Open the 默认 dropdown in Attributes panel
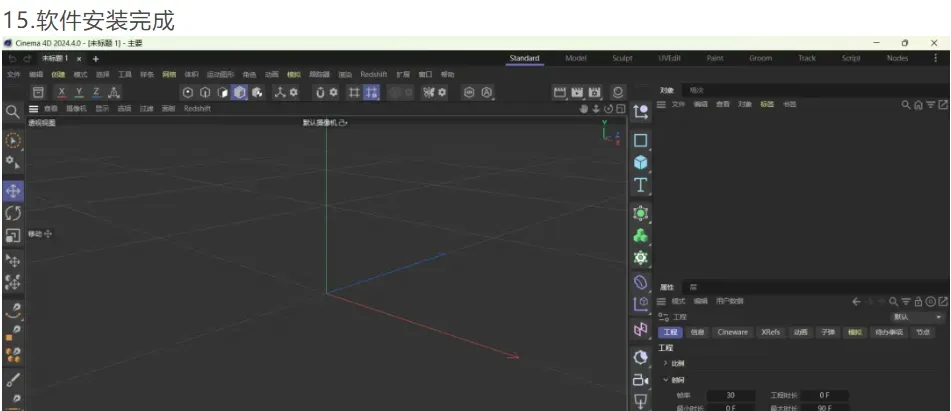This screenshot has height=411, width=951. [917, 317]
